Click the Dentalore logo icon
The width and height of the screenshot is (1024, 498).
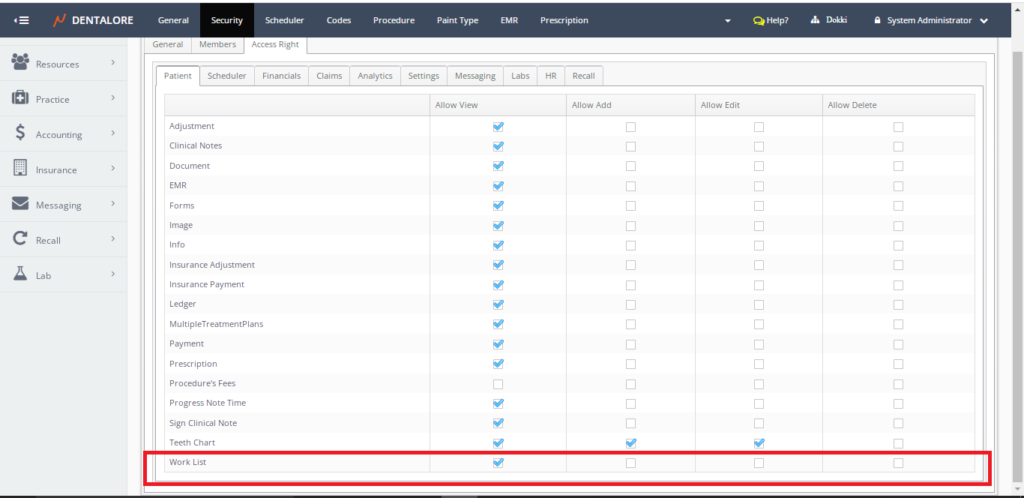point(60,20)
